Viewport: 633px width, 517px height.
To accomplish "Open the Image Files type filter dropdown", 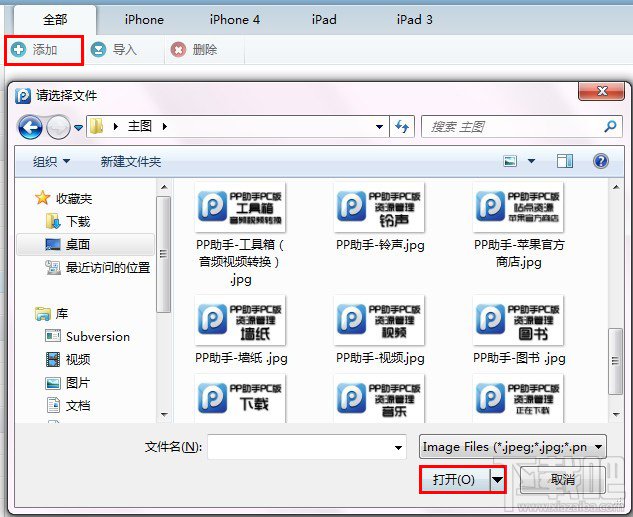I will click(513, 447).
